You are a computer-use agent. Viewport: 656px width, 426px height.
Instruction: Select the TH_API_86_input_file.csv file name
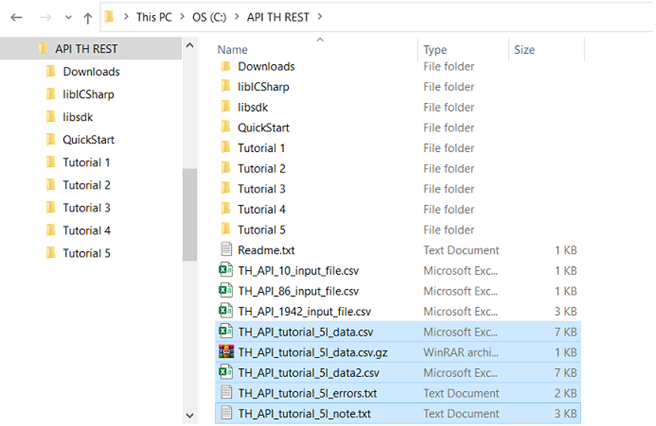(x=298, y=291)
